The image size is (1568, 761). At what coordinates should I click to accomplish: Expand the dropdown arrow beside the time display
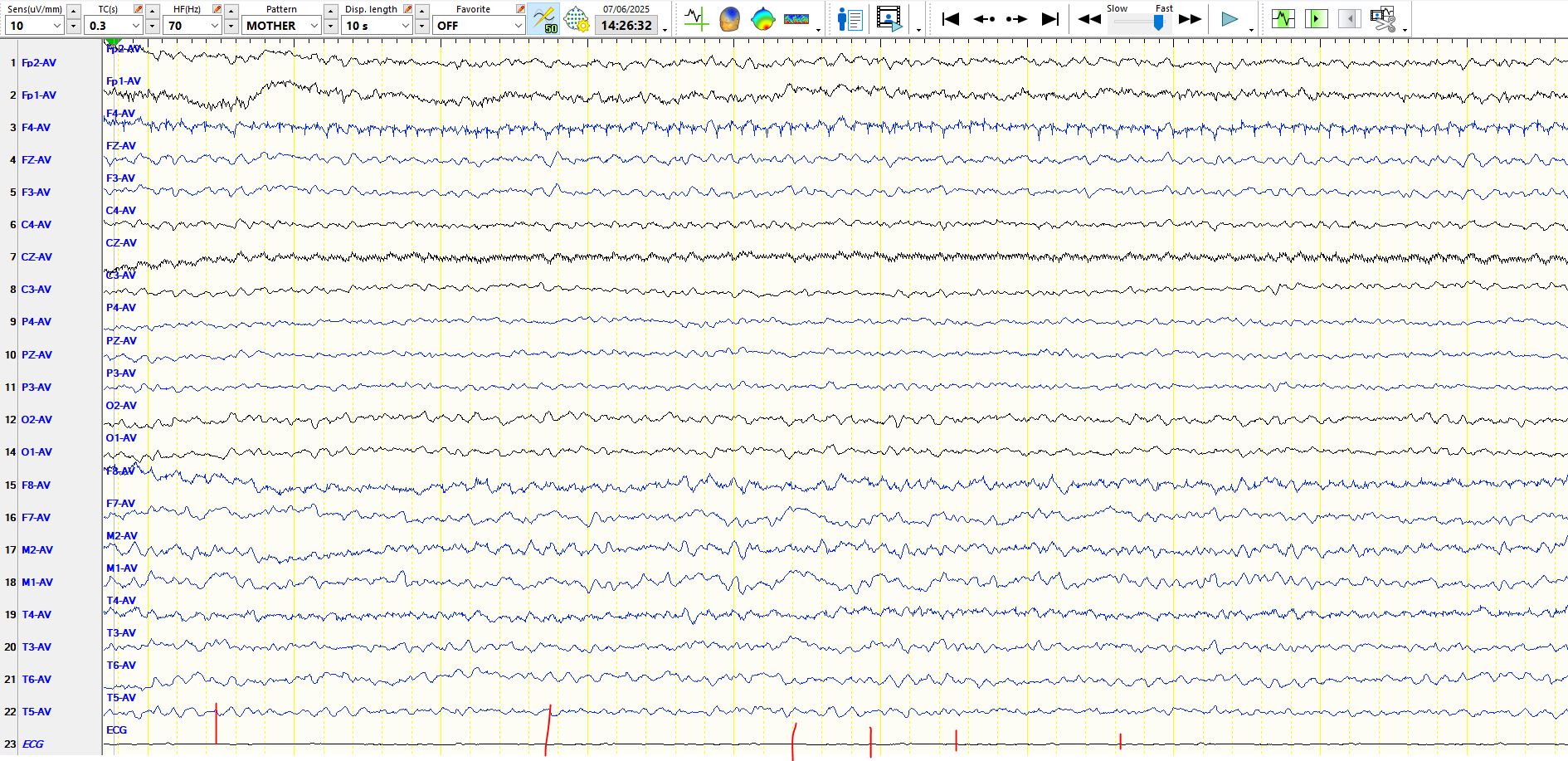tap(665, 29)
